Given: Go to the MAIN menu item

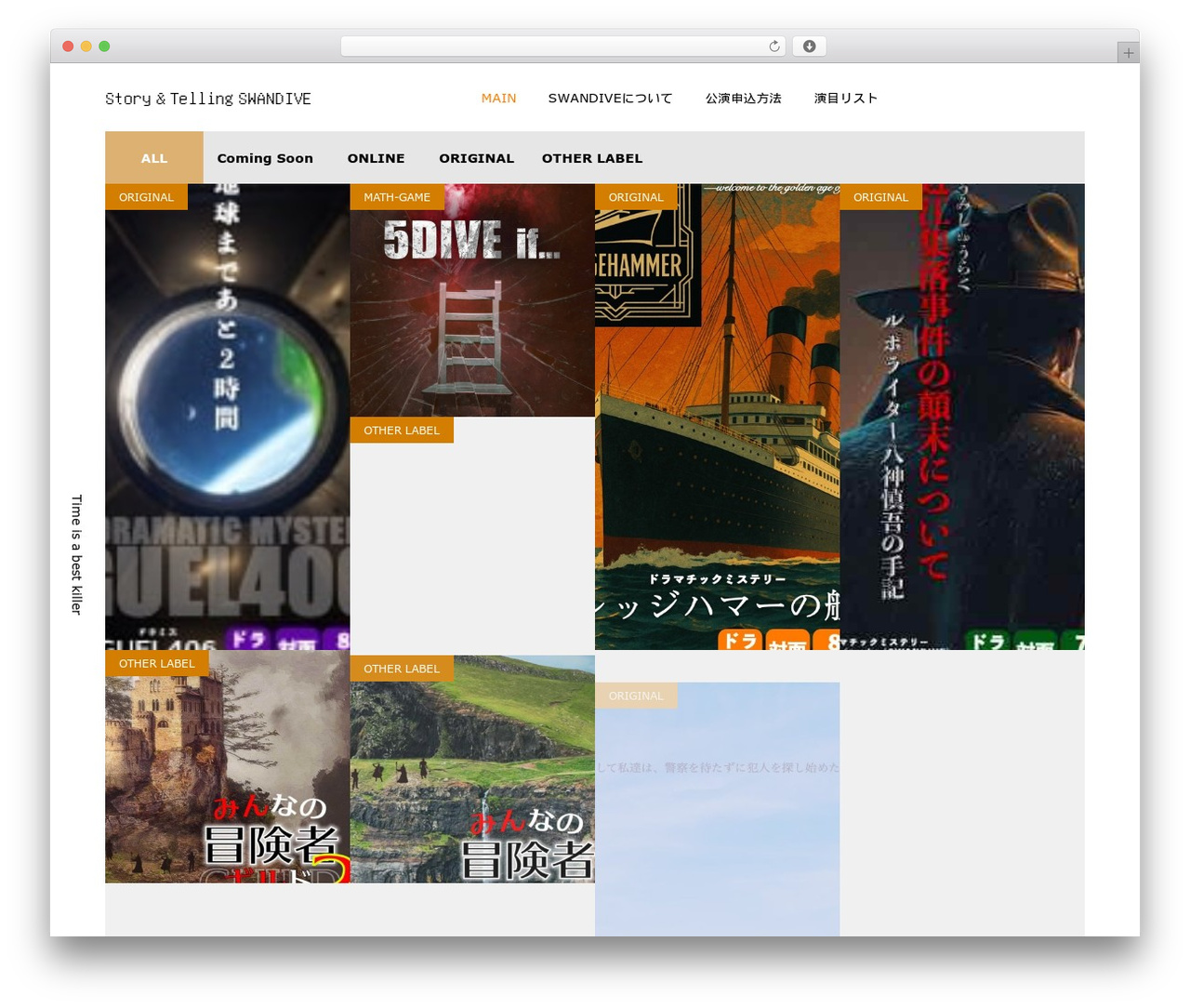Looking at the screenshot, I should pyautogui.click(x=498, y=98).
